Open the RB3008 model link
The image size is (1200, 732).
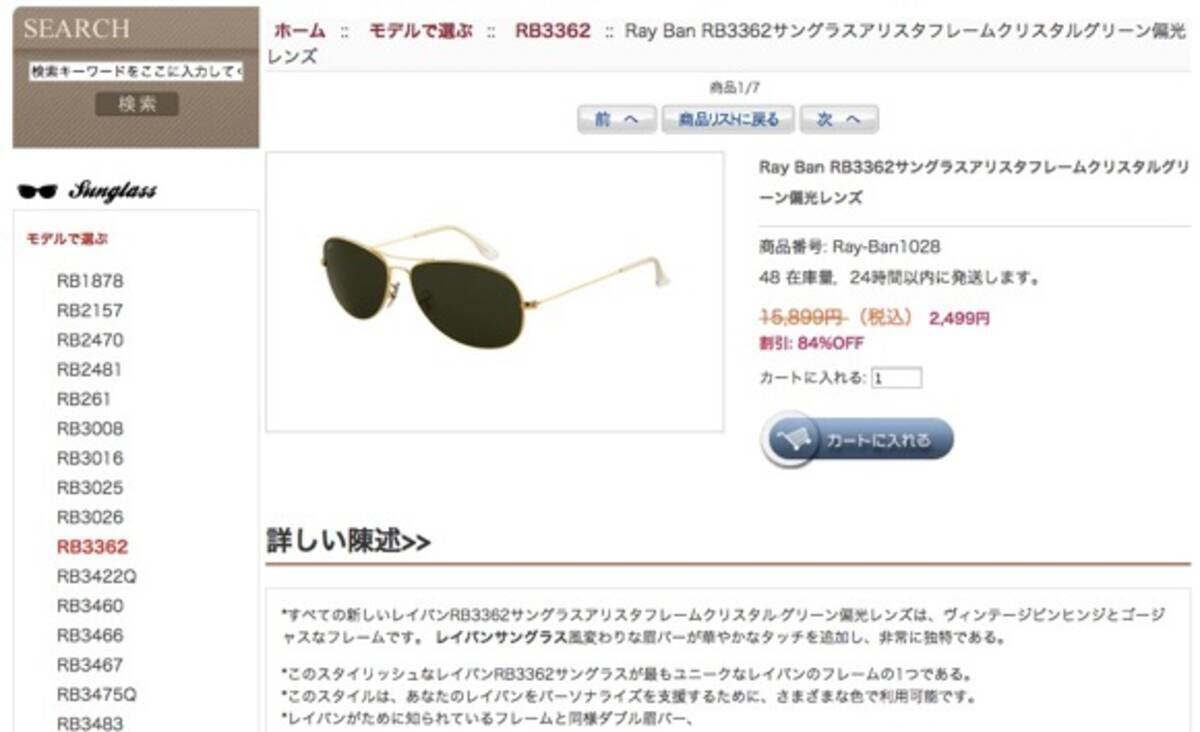click(x=90, y=429)
